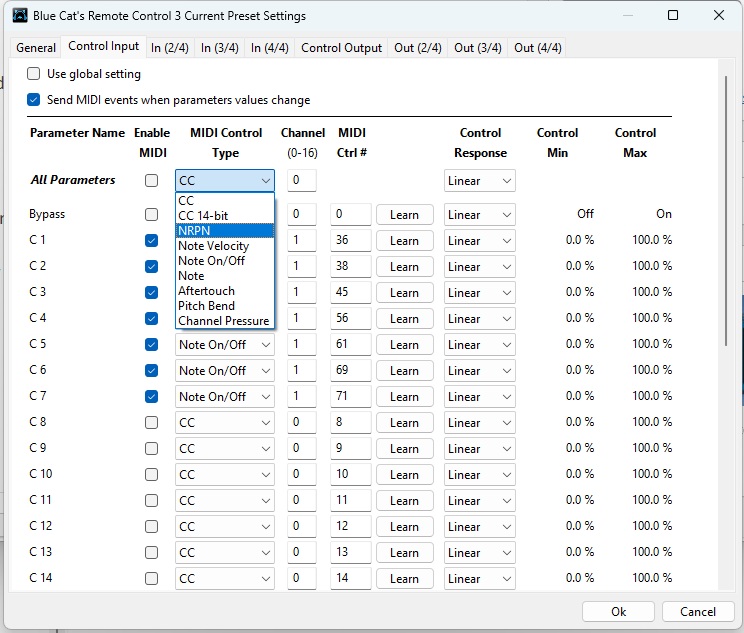
Task: Choose NRPN from the open dropdown list
Action: (224, 231)
